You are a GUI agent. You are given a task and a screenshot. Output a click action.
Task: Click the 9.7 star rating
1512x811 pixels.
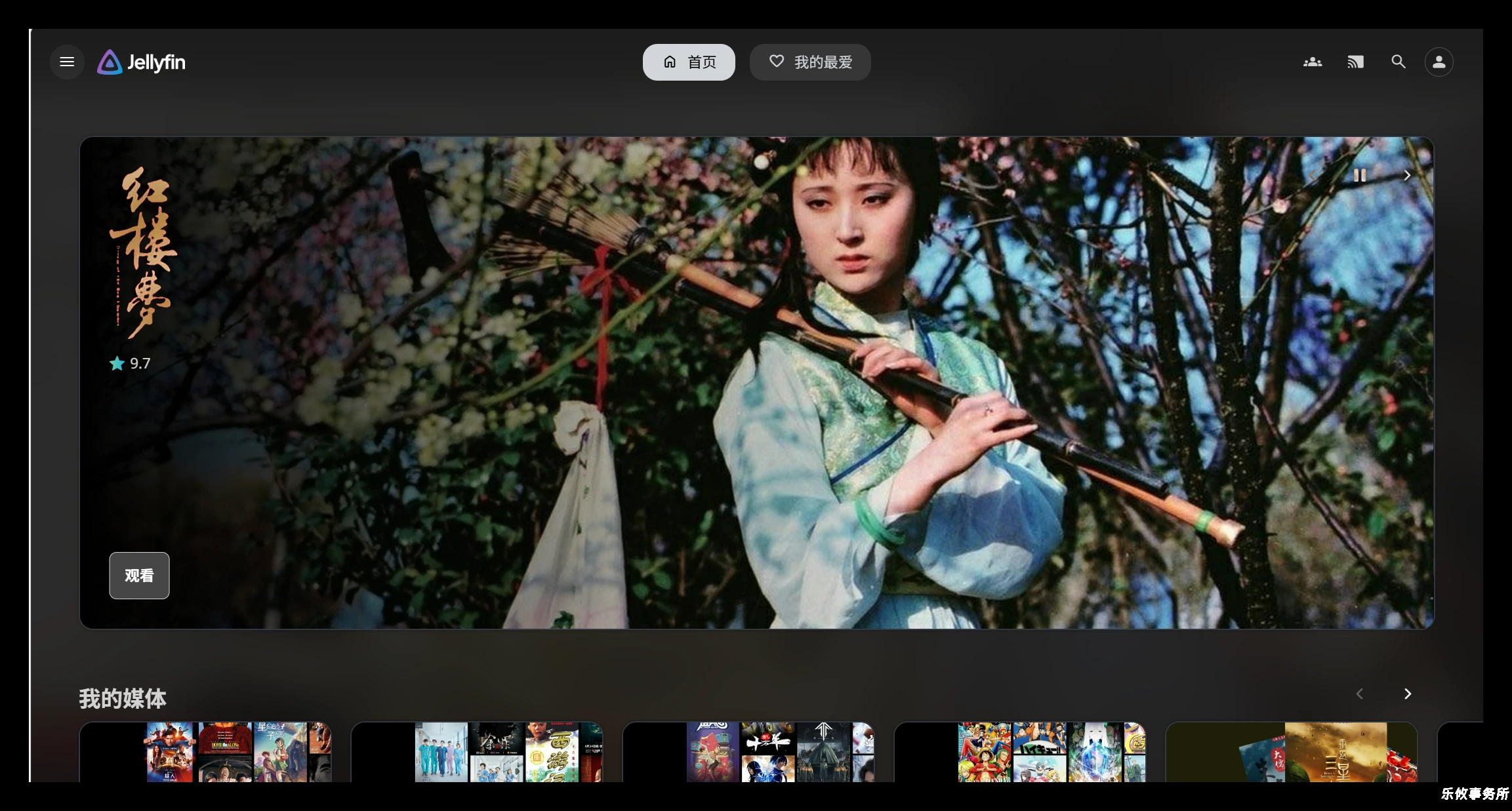130,363
